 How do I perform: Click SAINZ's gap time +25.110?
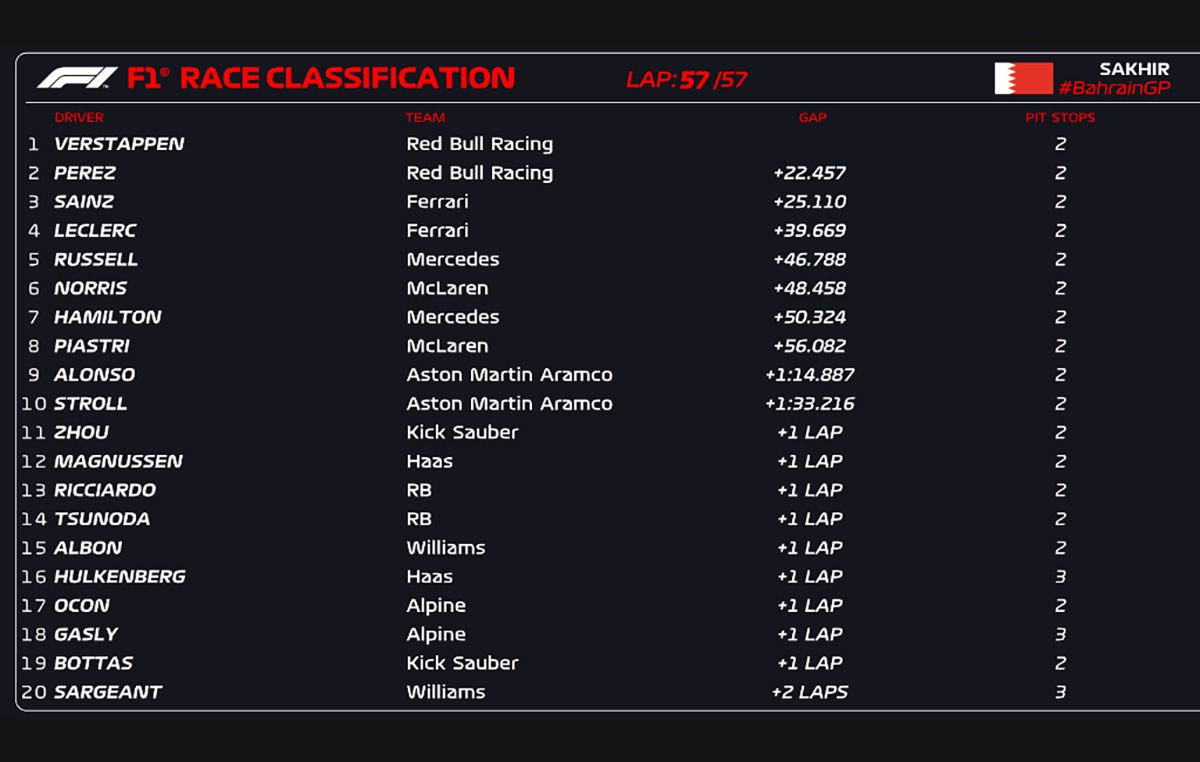[809, 202]
